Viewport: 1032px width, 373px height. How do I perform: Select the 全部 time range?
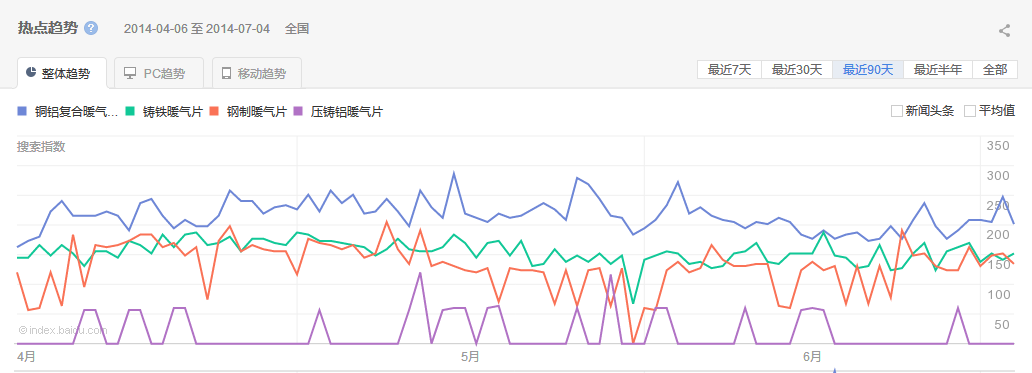tap(994, 70)
